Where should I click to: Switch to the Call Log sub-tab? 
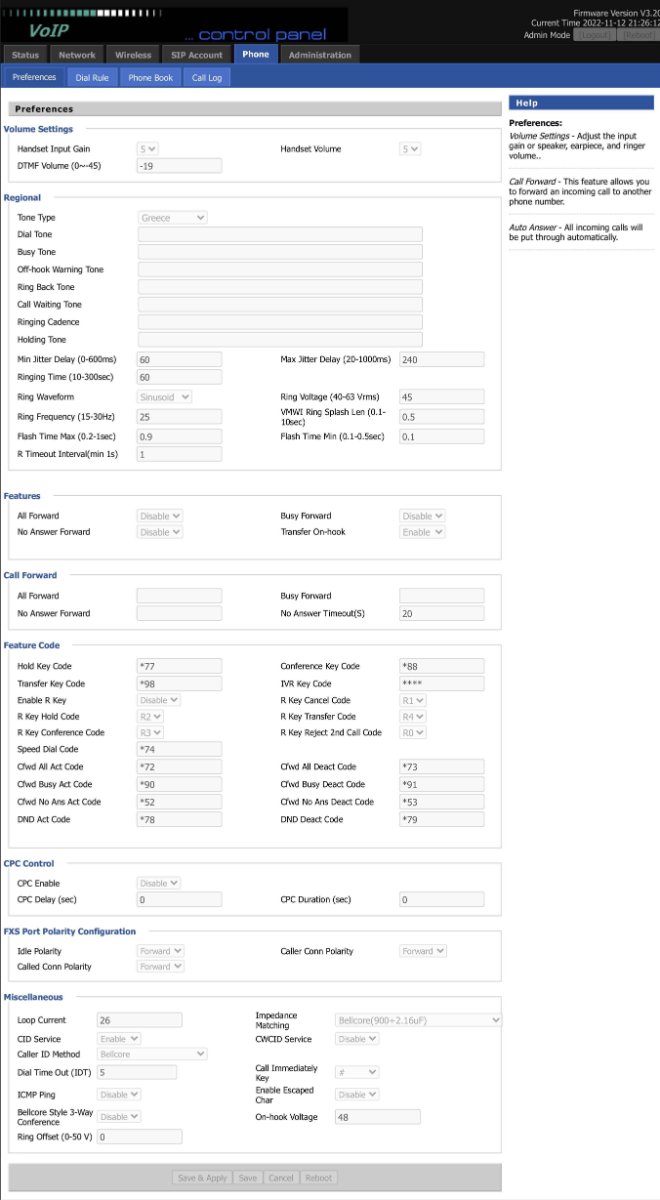(207, 77)
